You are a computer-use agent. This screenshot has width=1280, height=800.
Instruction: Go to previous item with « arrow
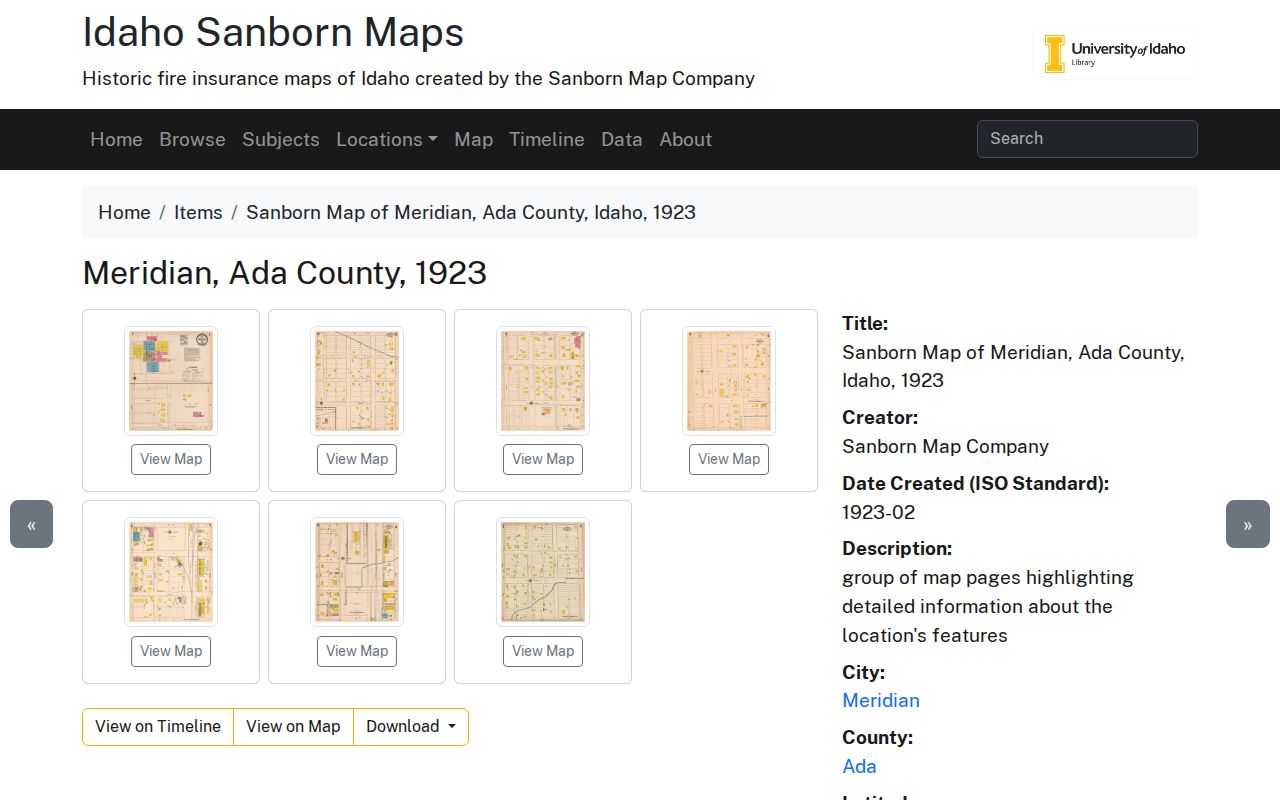(x=31, y=524)
